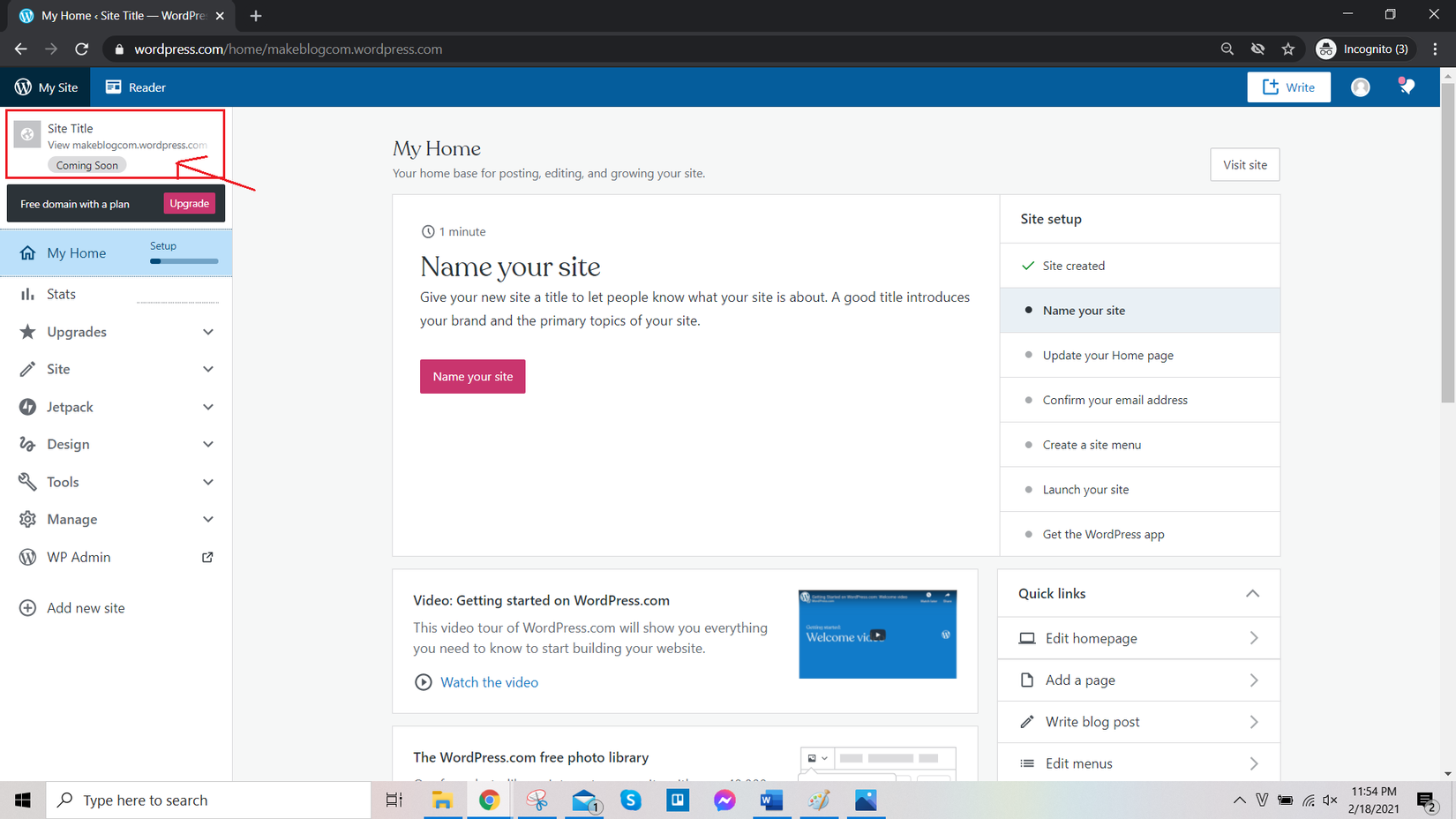Open the Reader icon in the top bar
1456x819 pixels.
pos(113,86)
